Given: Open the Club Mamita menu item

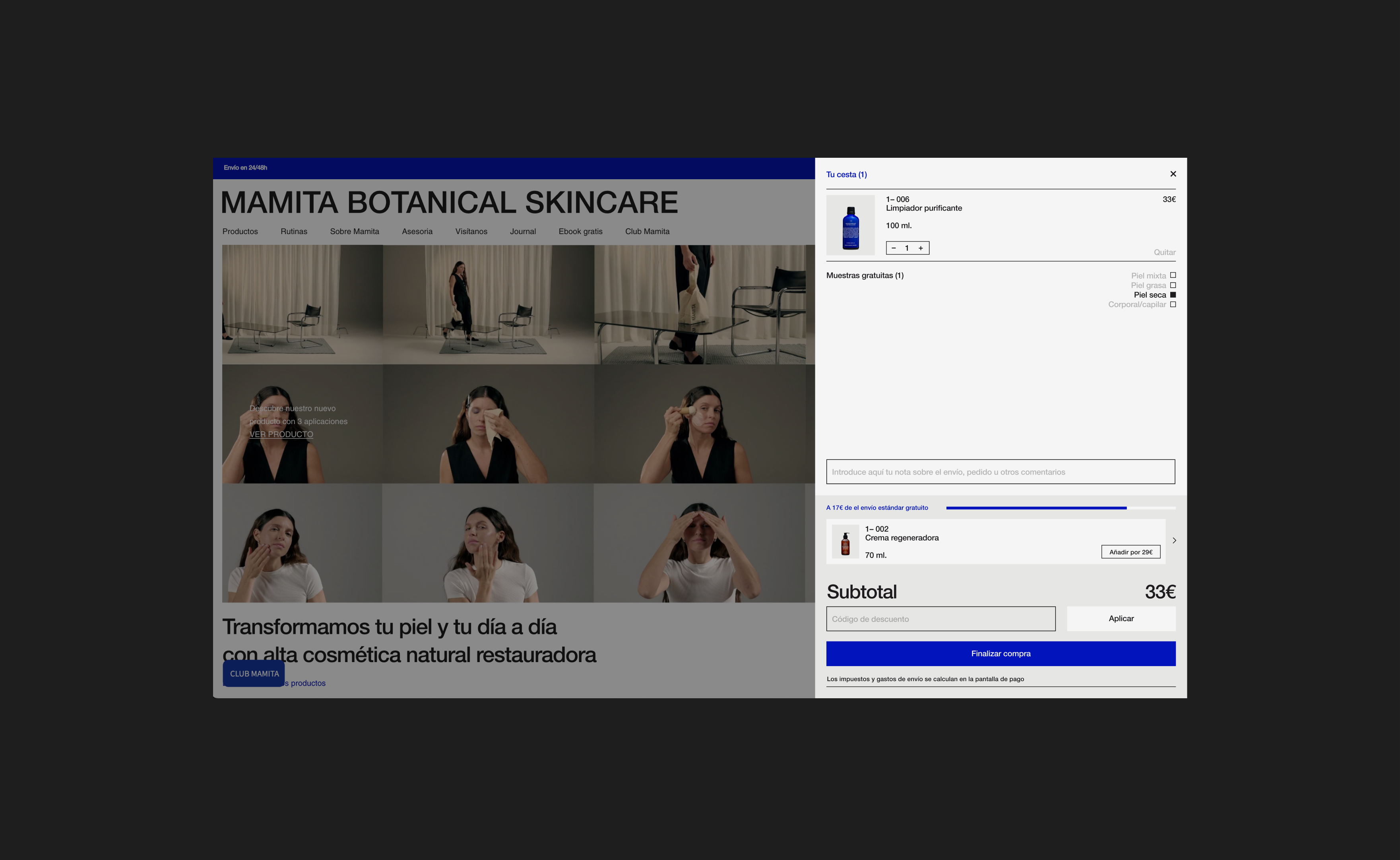Looking at the screenshot, I should point(648,232).
